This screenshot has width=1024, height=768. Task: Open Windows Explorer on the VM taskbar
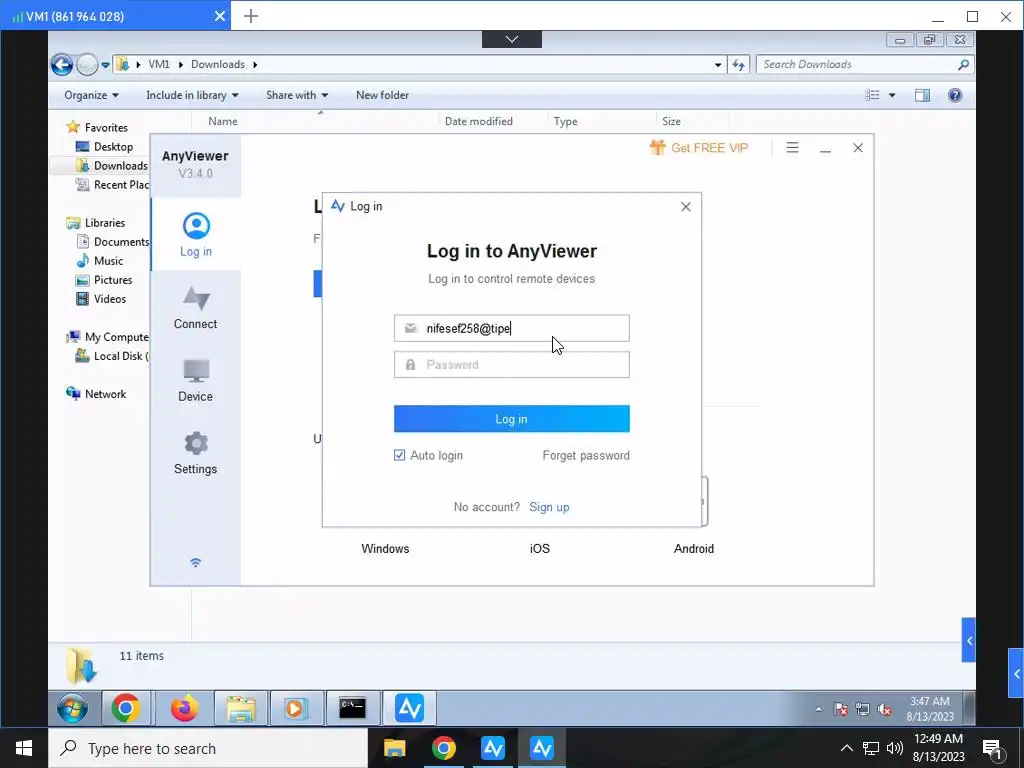pyautogui.click(x=241, y=708)
